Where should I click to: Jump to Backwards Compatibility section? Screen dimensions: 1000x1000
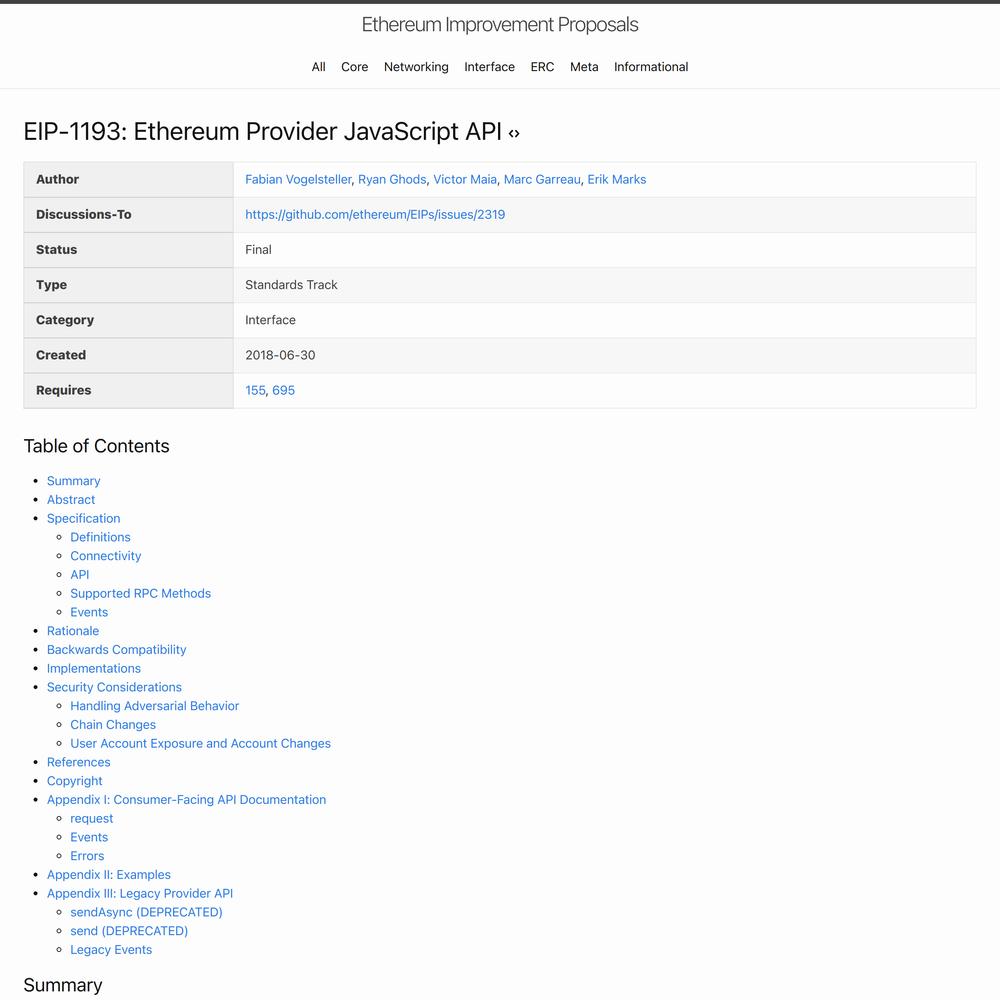pos(117,650)
